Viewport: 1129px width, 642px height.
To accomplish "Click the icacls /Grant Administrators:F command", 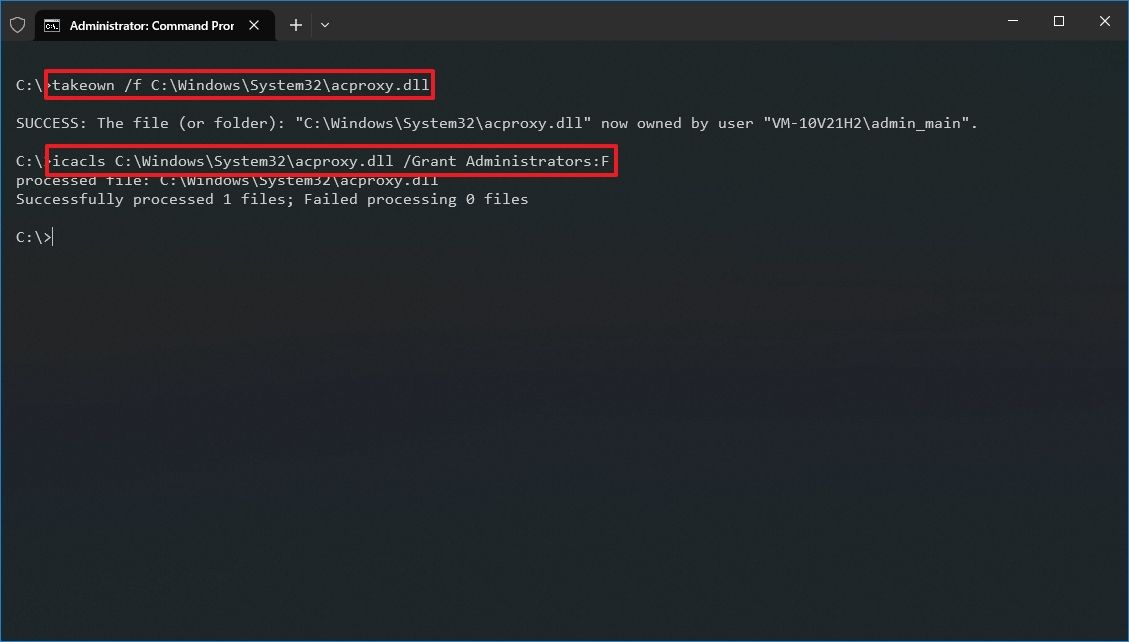I will (x=332, y=160).
